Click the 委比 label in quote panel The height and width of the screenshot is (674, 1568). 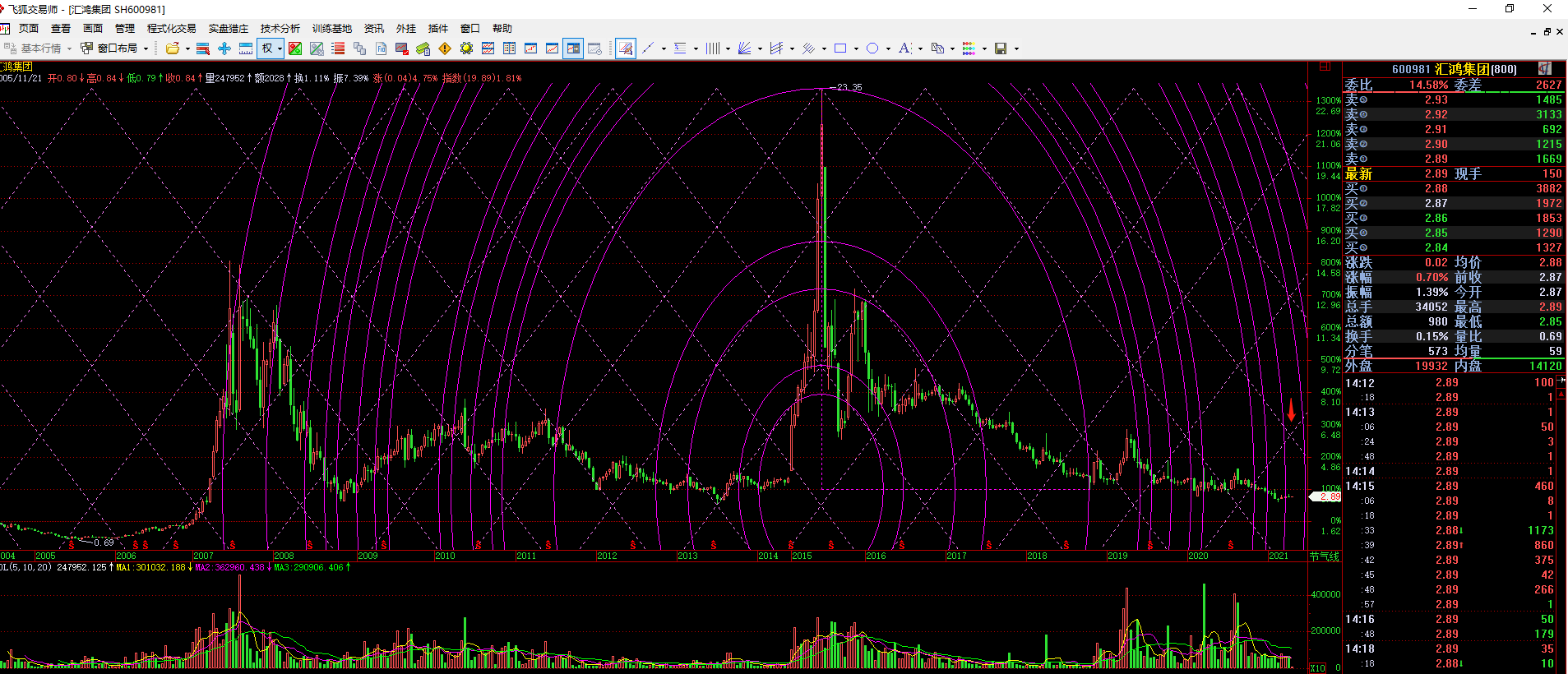(x=1358, y=85)
